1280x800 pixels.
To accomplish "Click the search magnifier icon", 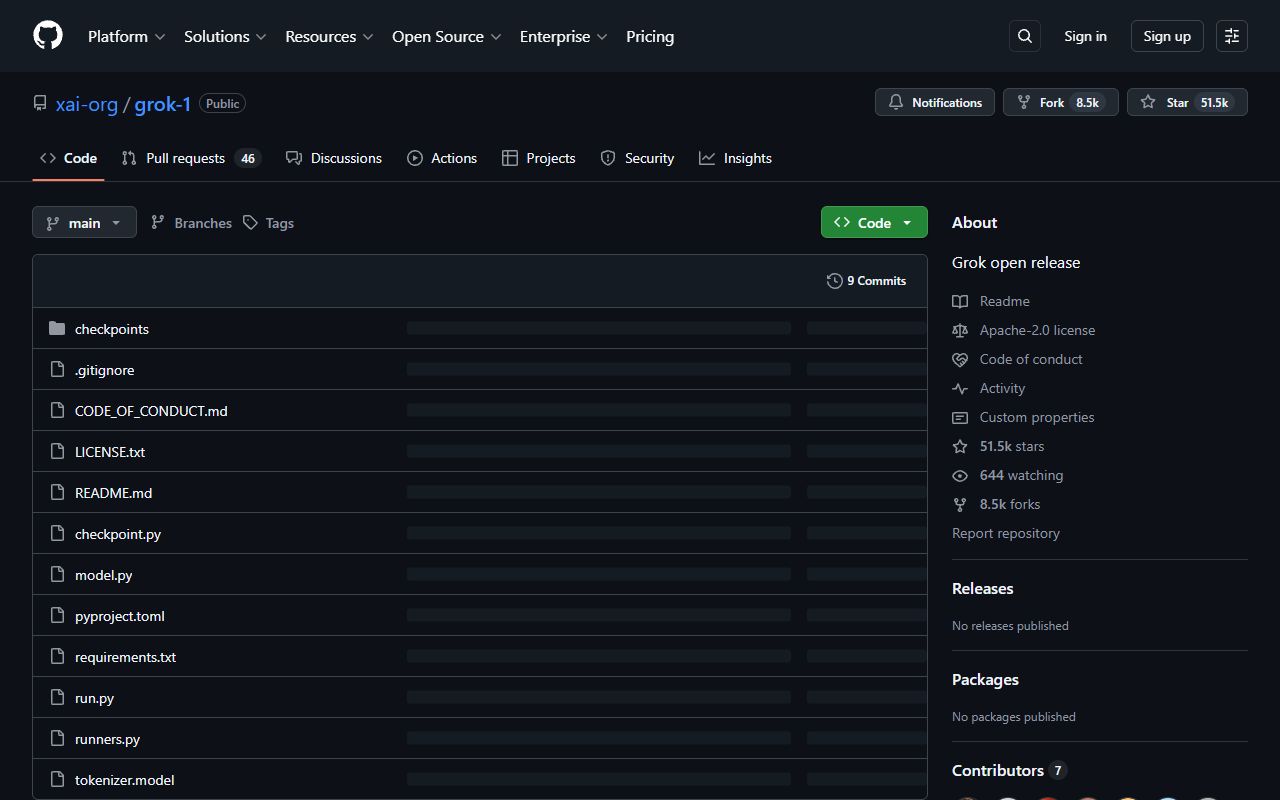I will point(1024,36).
